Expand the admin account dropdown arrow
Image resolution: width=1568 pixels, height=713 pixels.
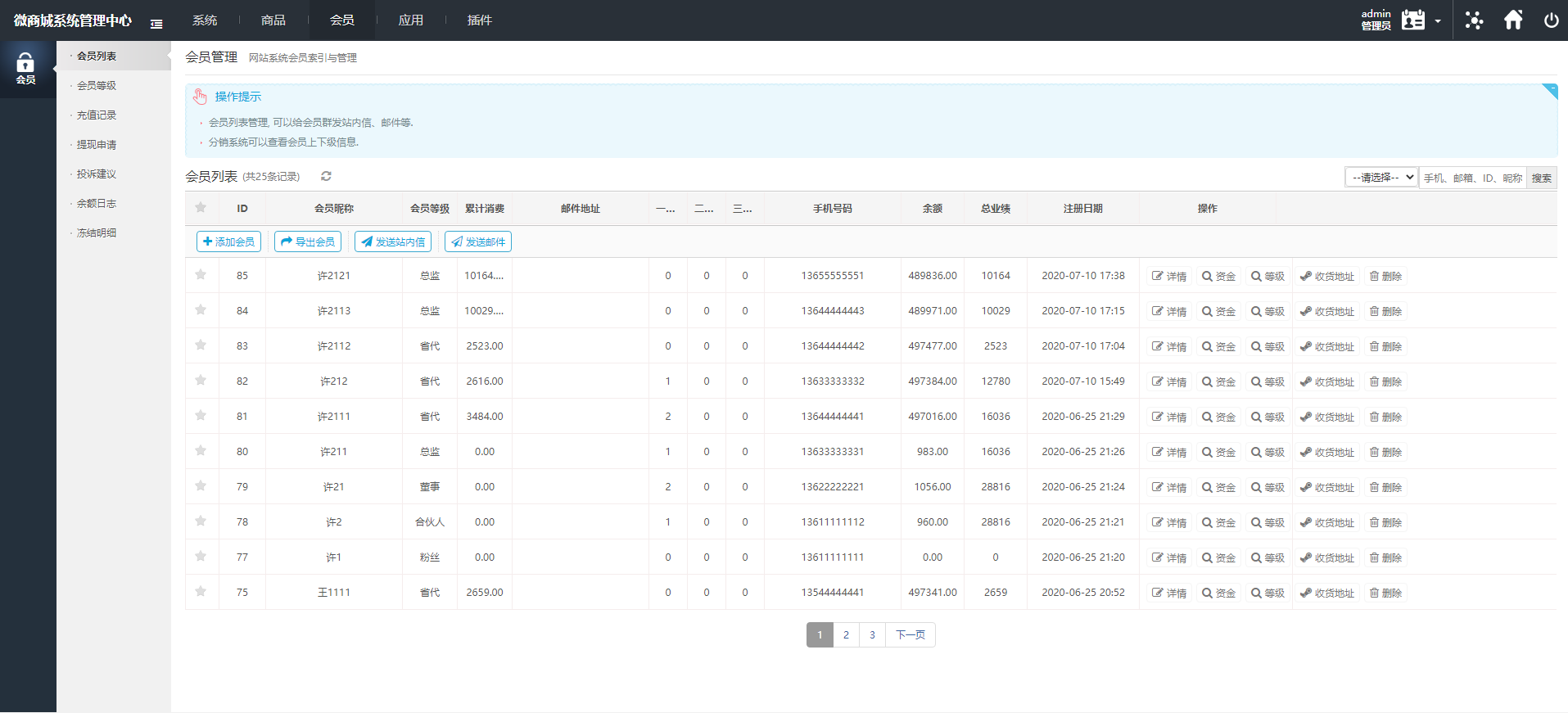1438,21
